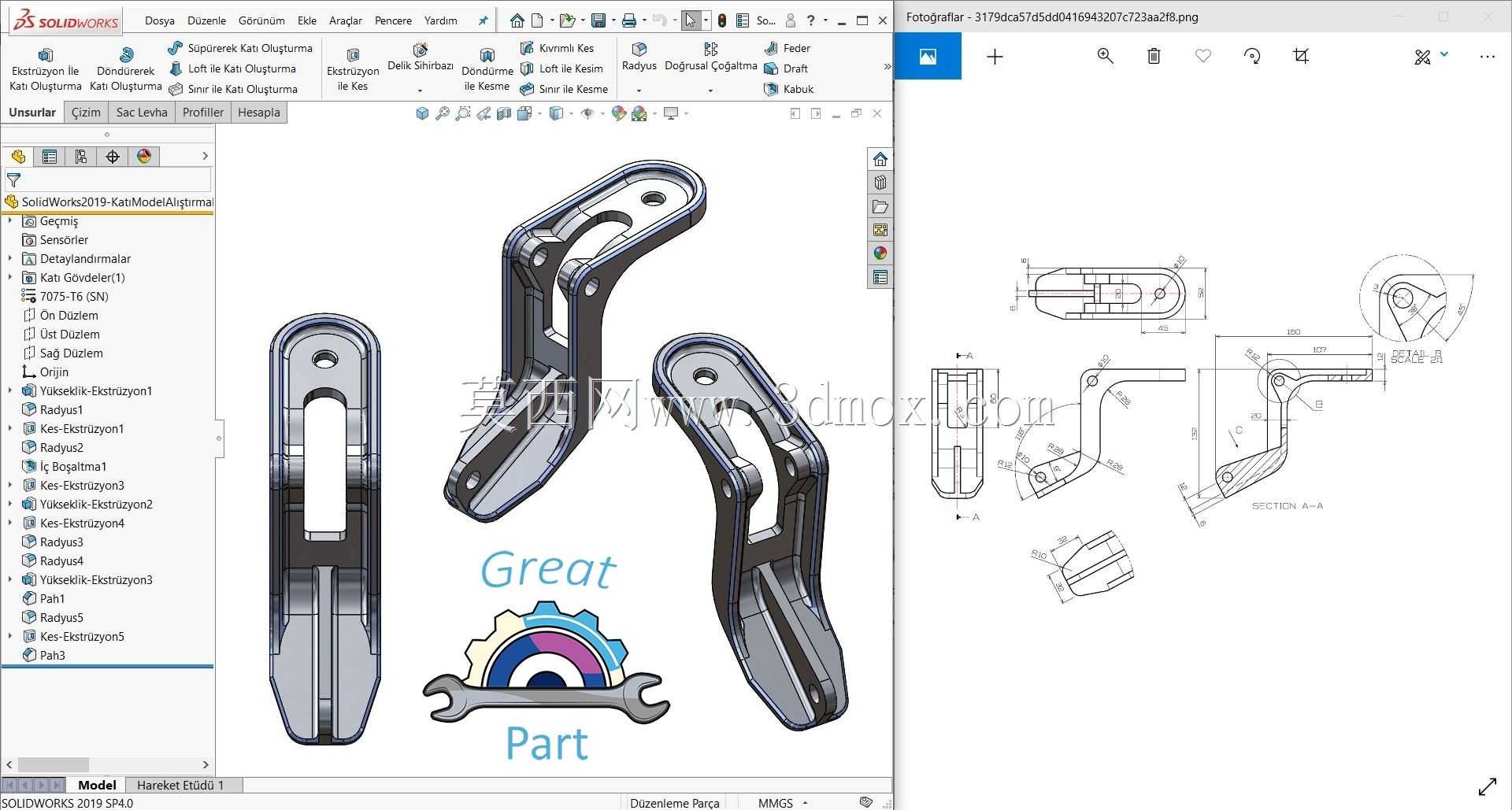Image resolution: width=1512 pixels, height=810 pixels.
Task: Open the Araçlar menu
Action: coord(346,20)
